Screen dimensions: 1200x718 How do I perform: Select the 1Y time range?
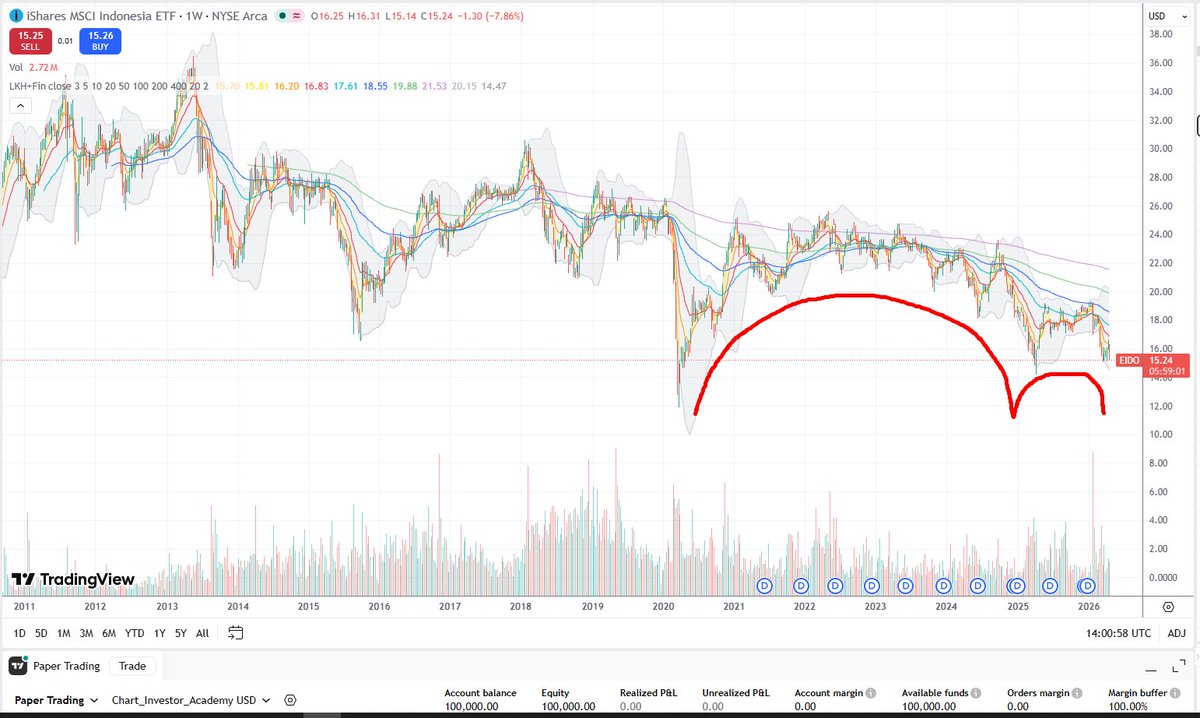click(x=160, y=633)
